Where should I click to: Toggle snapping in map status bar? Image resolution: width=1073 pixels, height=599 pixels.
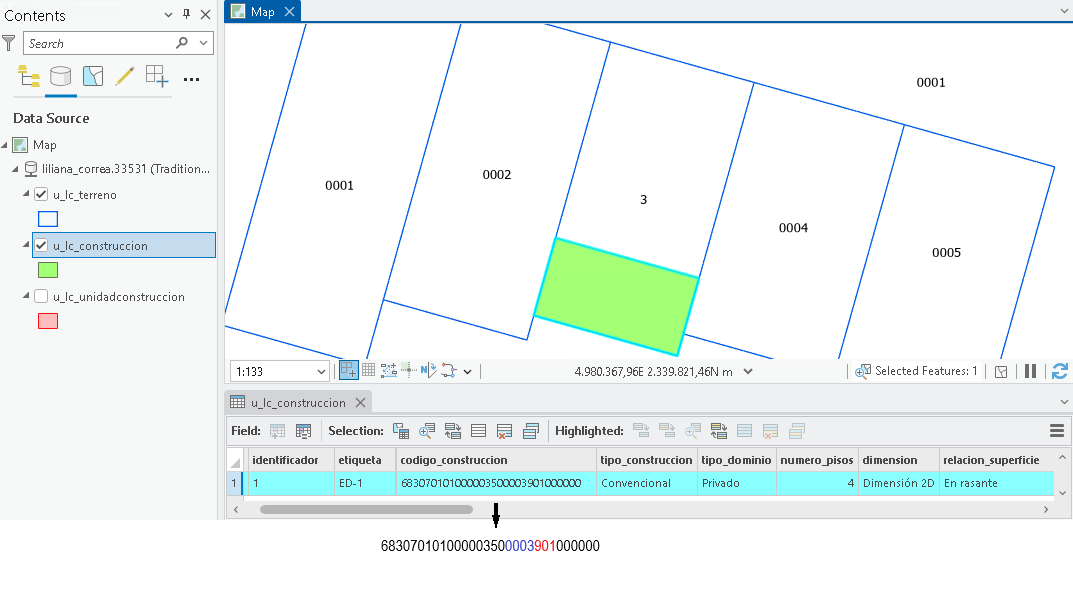(x=348, y=370)
